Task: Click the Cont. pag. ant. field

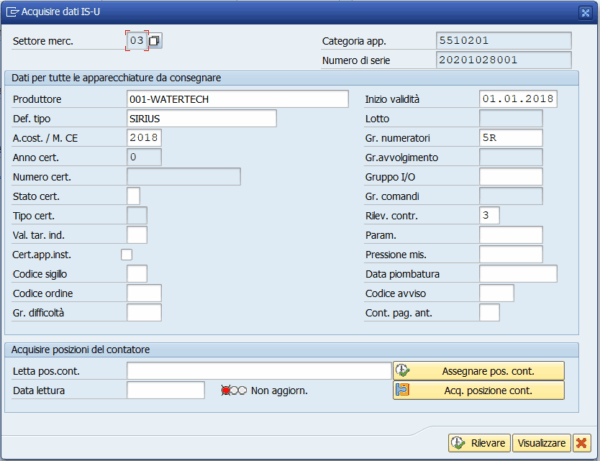Action: (x=489, y=313)
